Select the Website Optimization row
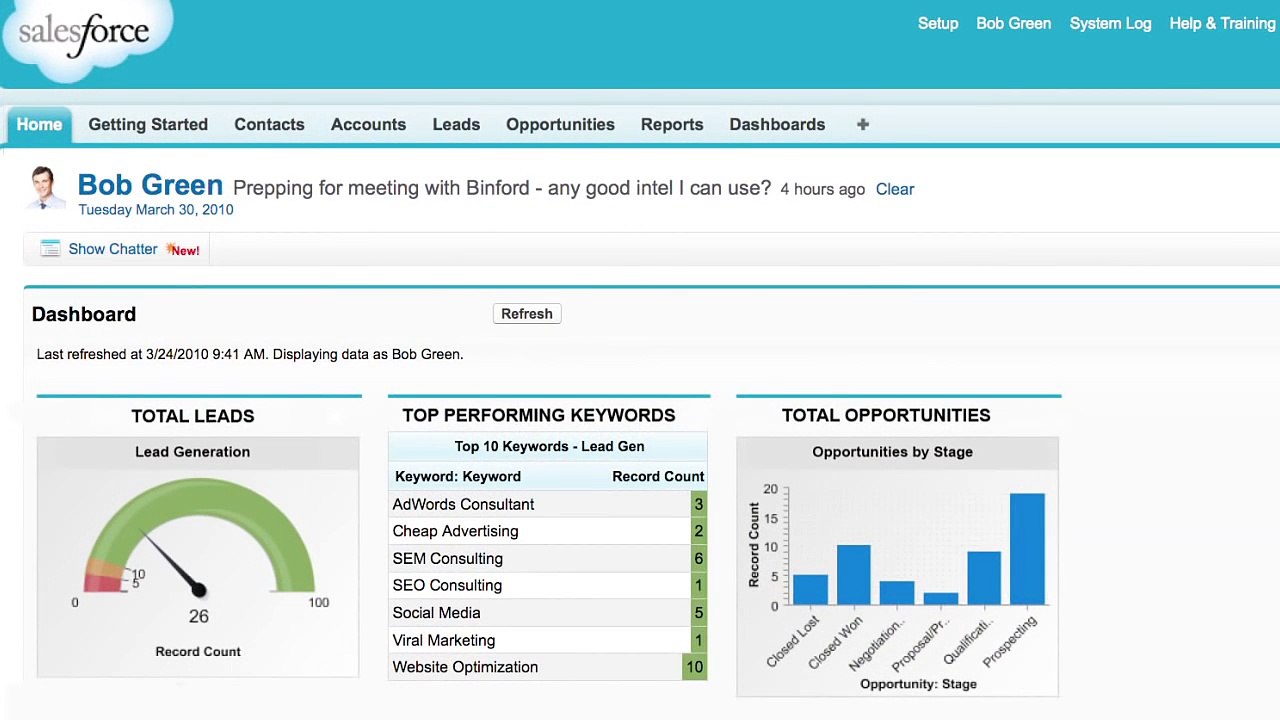1280x720 pixels. [x=548, y=667]
